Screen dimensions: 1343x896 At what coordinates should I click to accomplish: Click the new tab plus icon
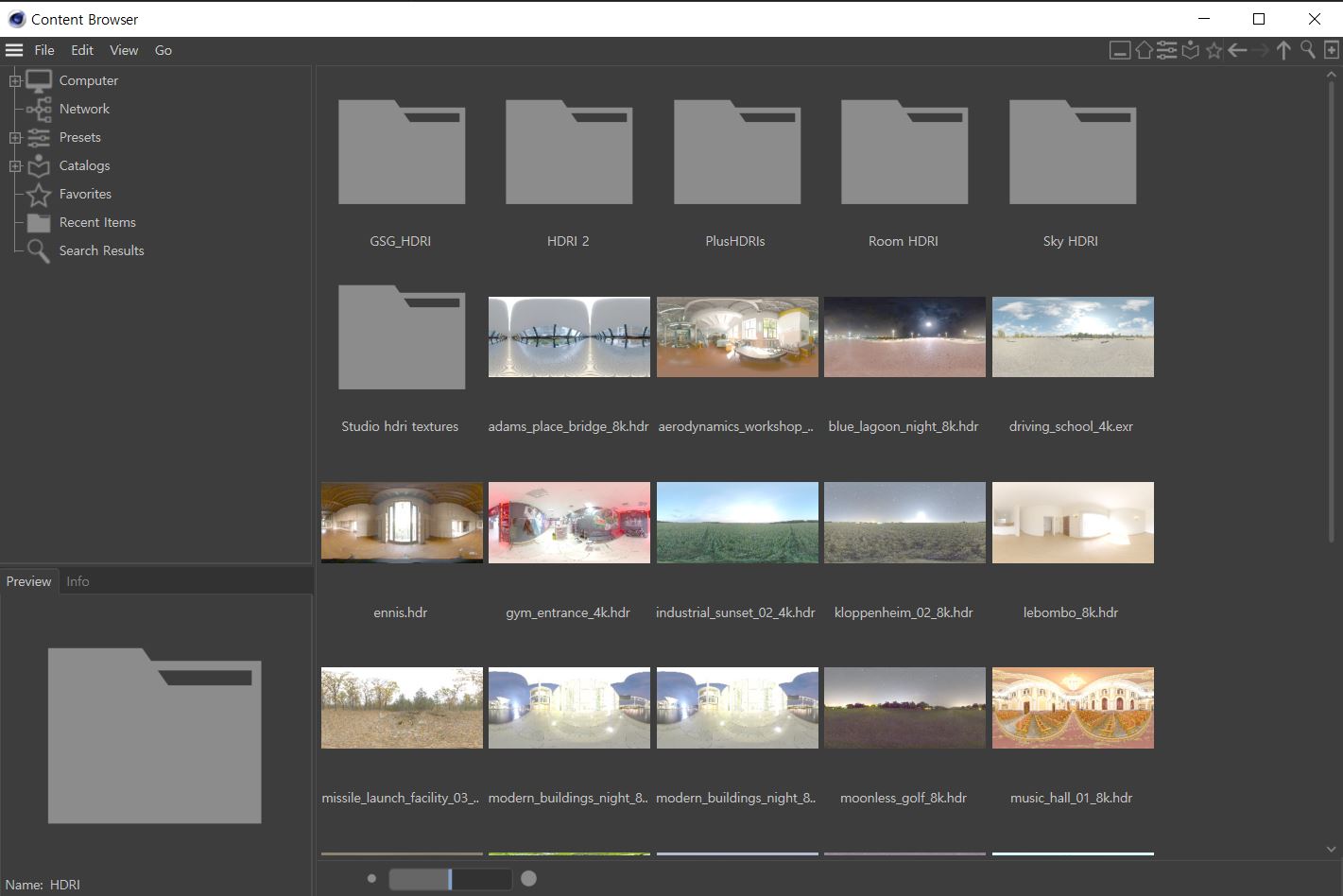[x=1331, y=50]
